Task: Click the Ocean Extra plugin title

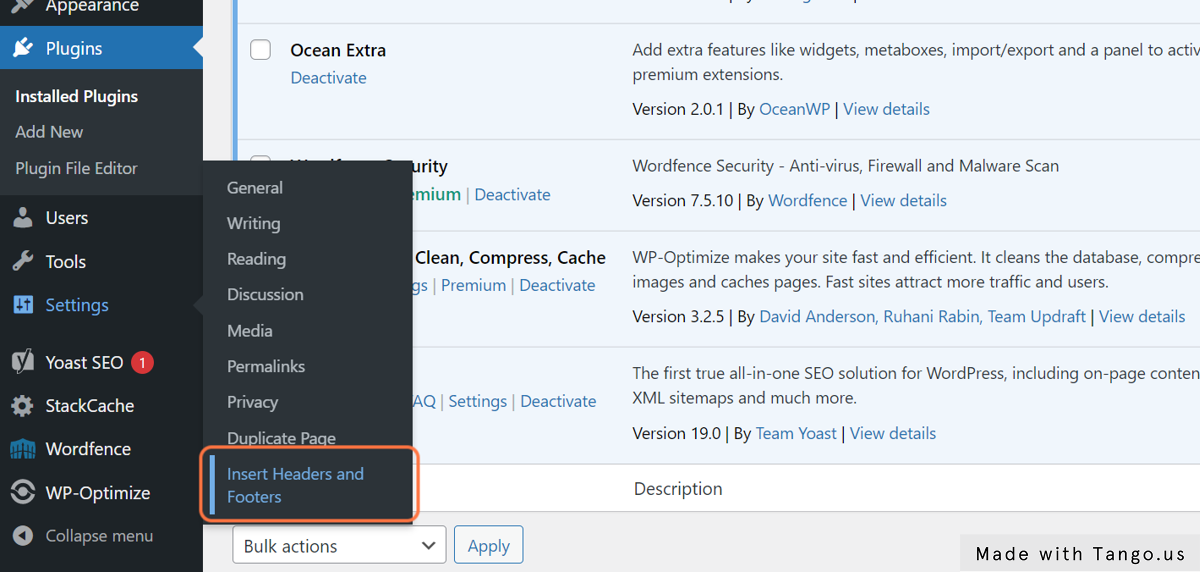Action: [338, 50]
